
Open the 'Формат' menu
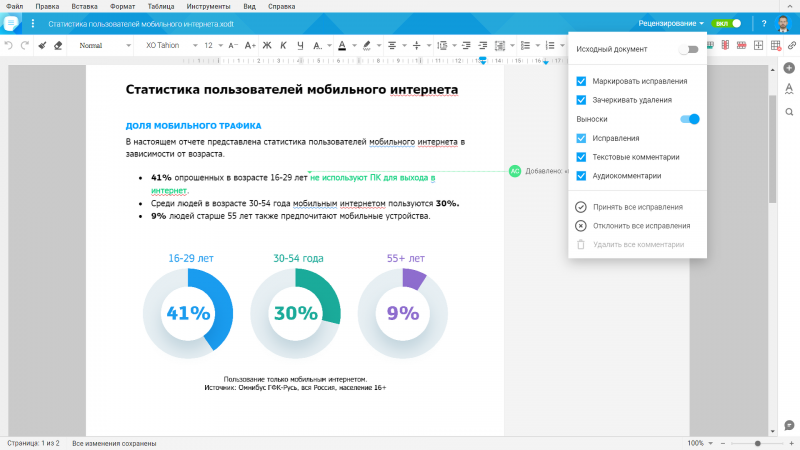click(122, 6)
